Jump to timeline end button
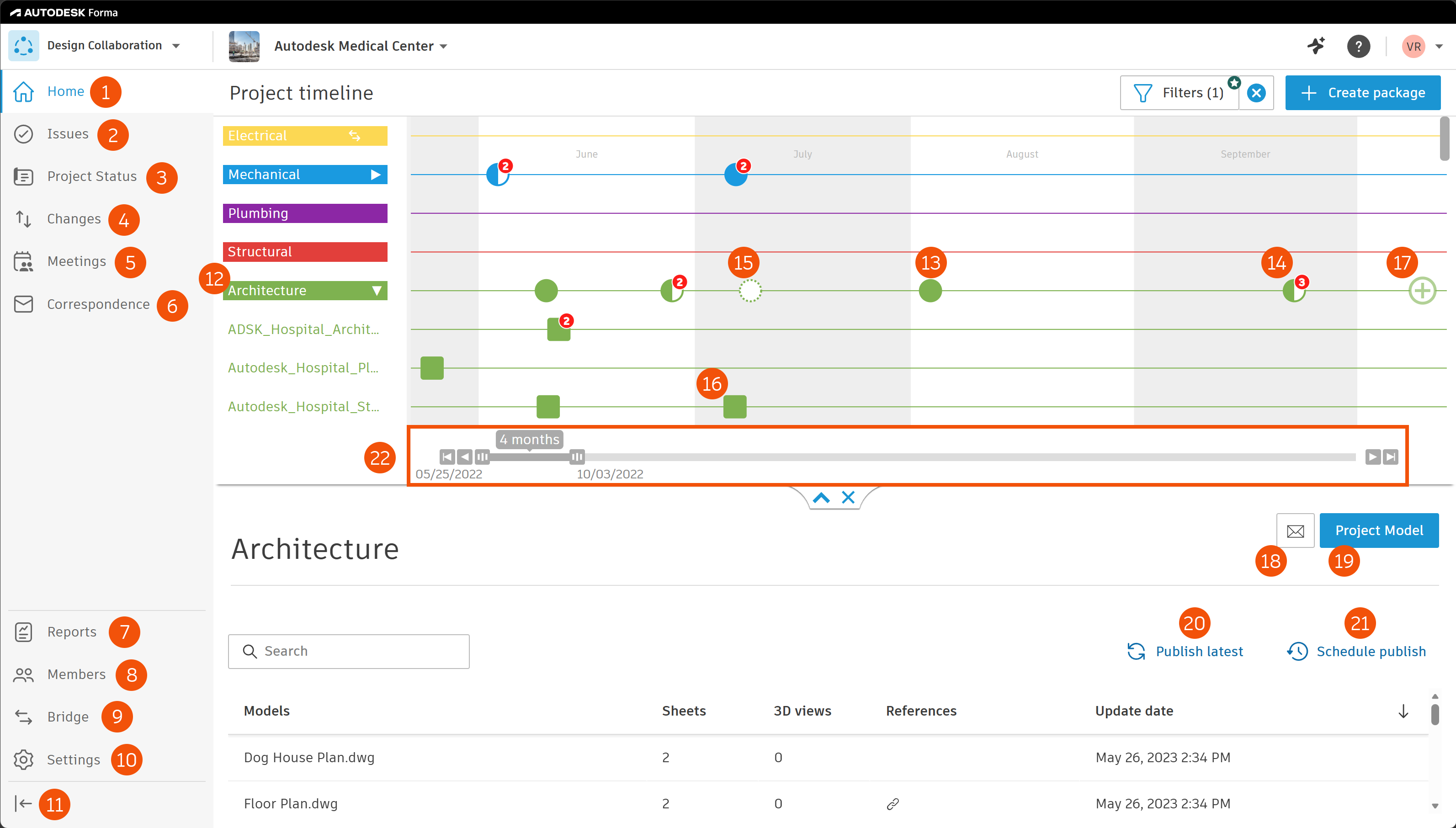The width and height of the screenshot is (1456, 828). (1391, 456)
